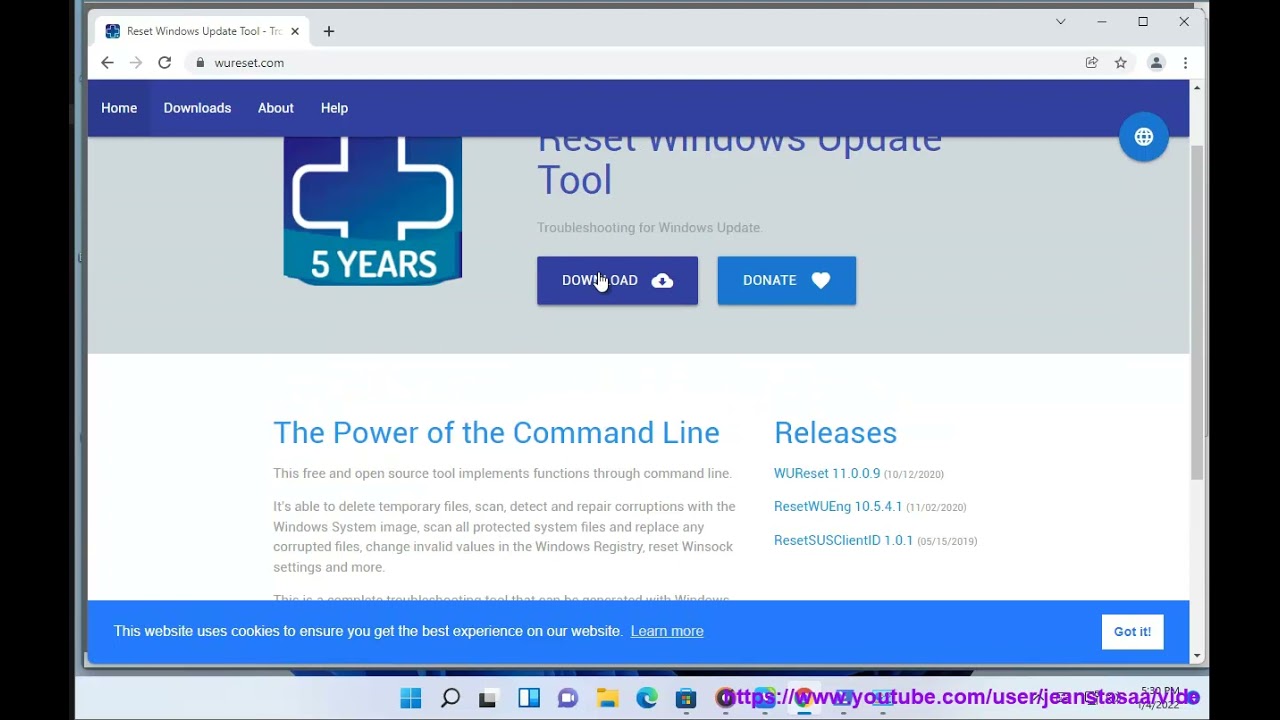Click the blue DOWNLOAD button

pos(617,281)
